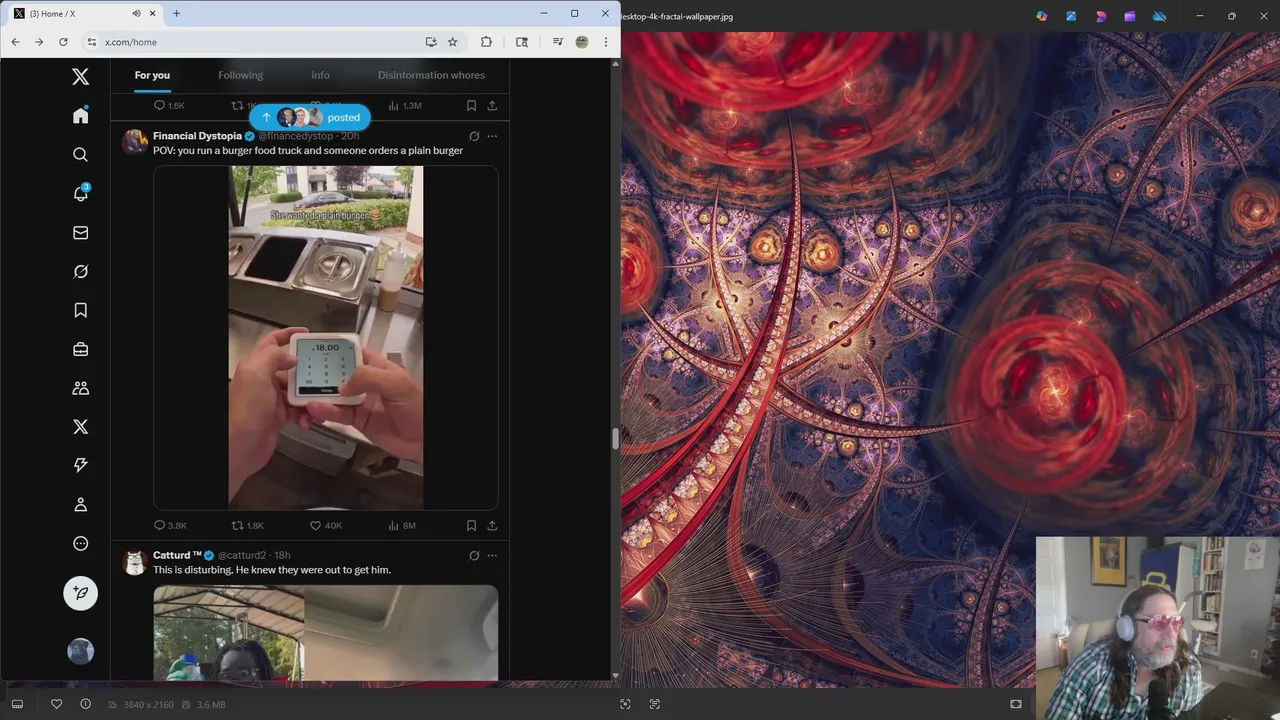
Task: Open more options on Financial Dystopia post
Action: click(492, 136)
